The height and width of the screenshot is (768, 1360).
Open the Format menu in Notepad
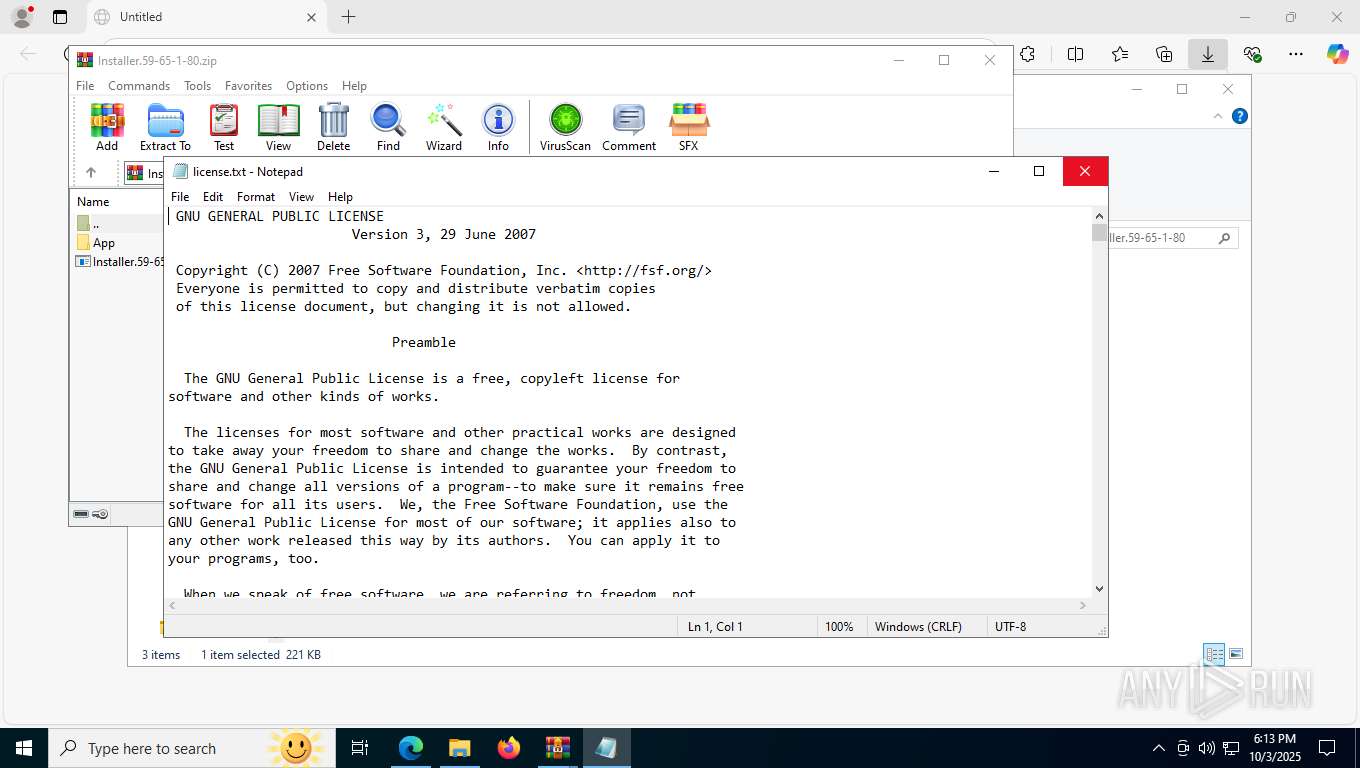click(256, 197)
